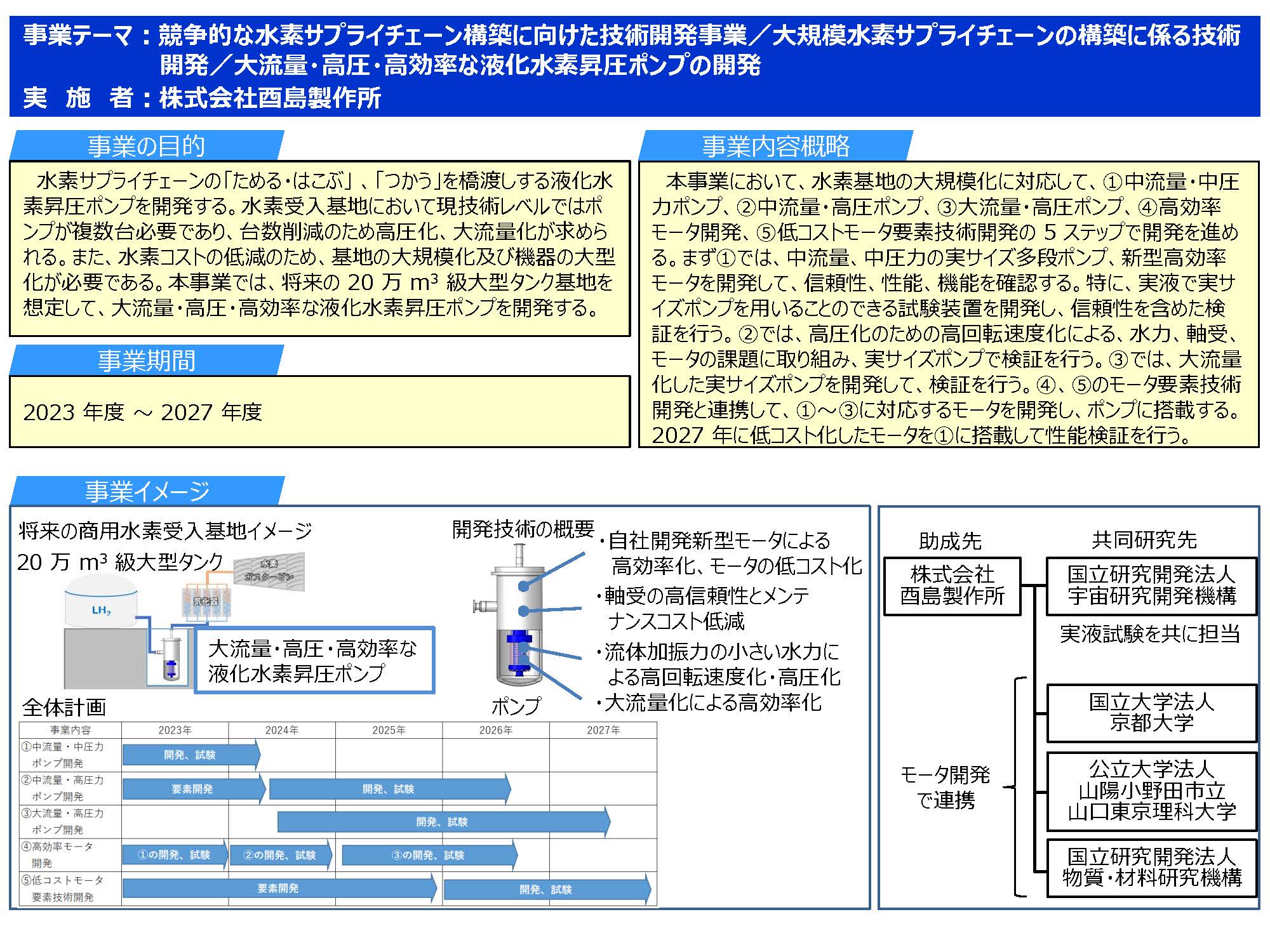Click the 株式会社酉島製作所 organization box

tap(952, 586)
